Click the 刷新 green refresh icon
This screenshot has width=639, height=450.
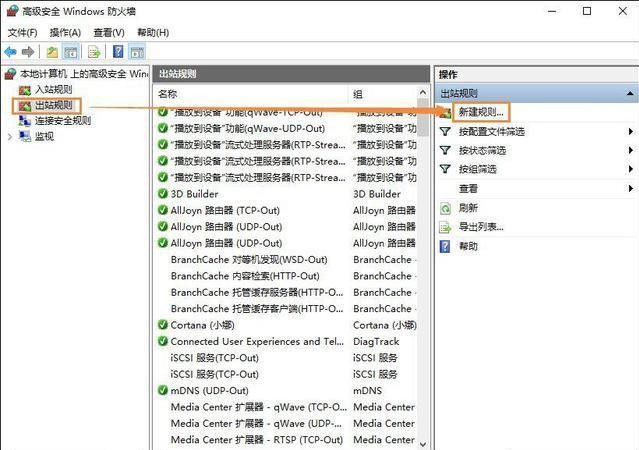445,208
